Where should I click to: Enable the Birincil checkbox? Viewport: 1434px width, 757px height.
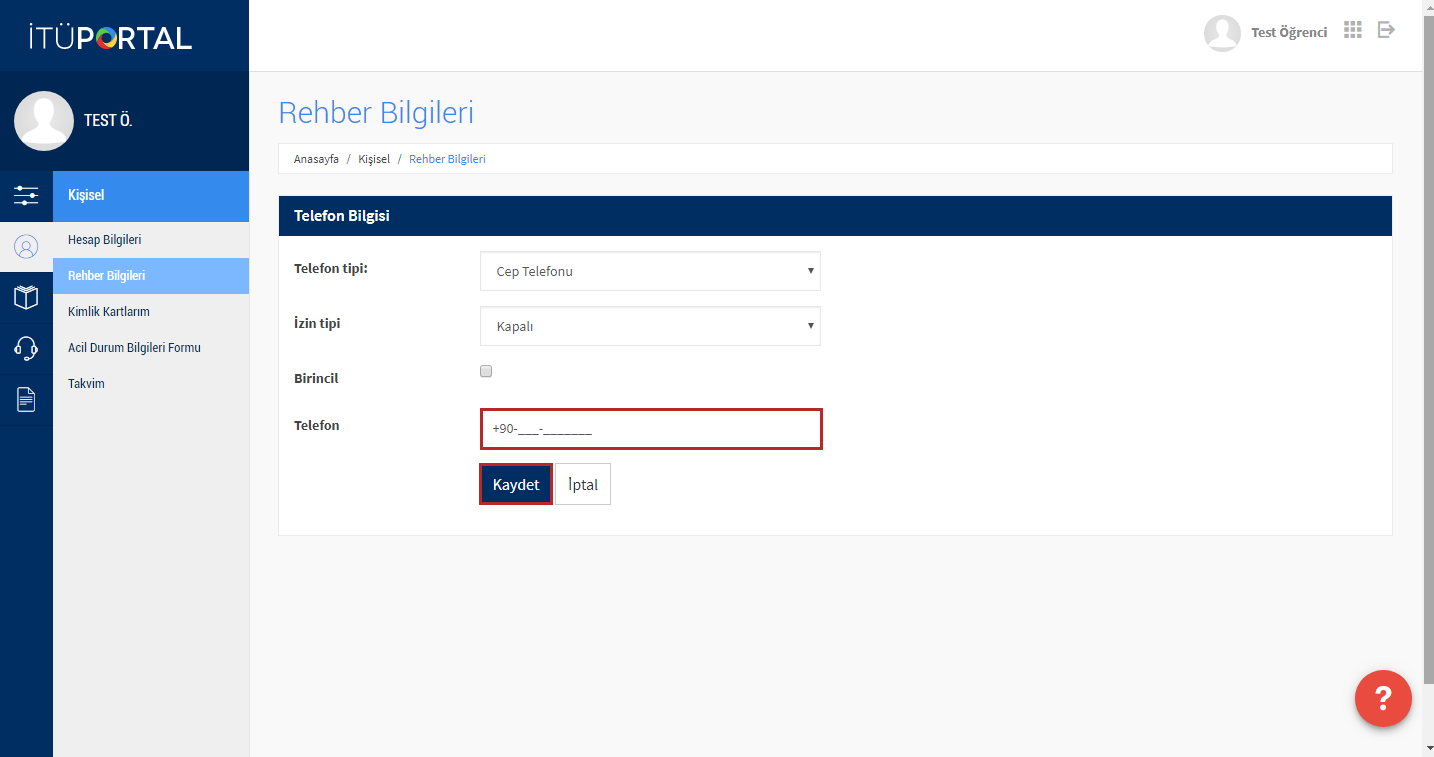[x=486, y=371]
